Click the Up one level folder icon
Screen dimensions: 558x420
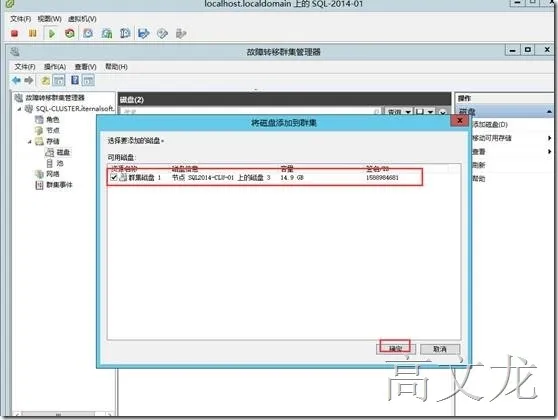tap(46, 80)
